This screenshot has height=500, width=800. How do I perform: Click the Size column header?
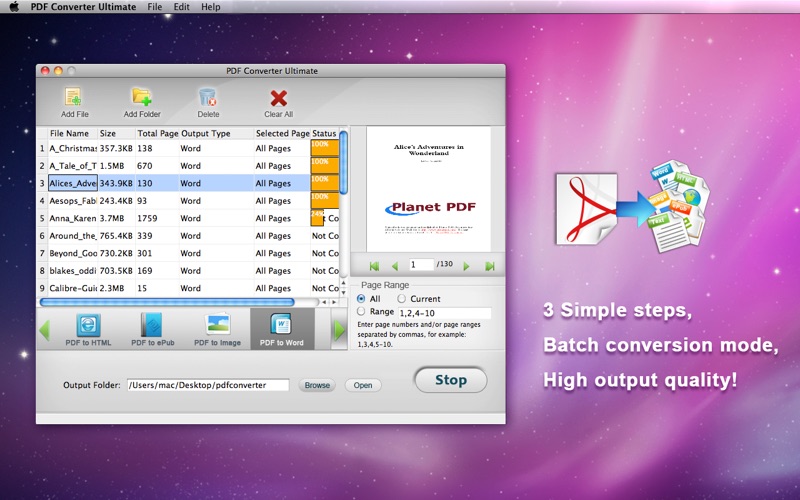116,133
